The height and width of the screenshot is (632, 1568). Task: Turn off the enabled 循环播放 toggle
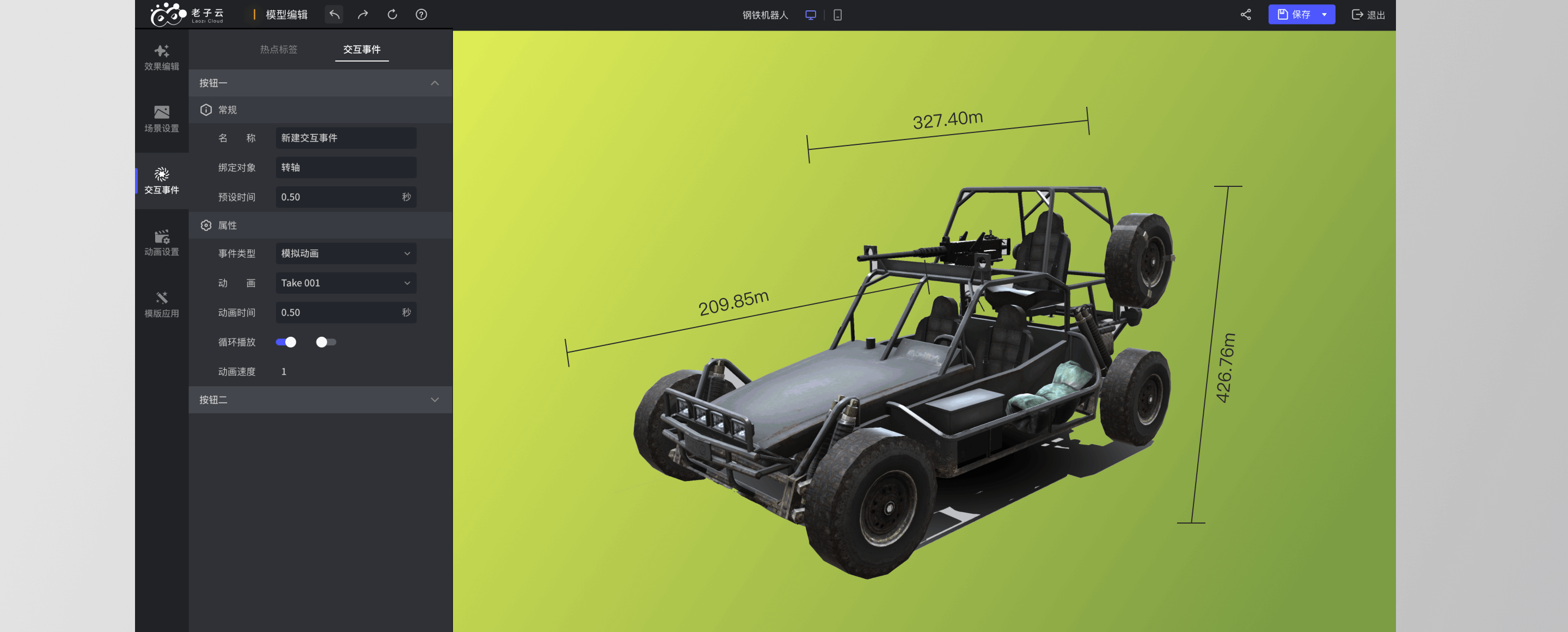tap(285, 342)
